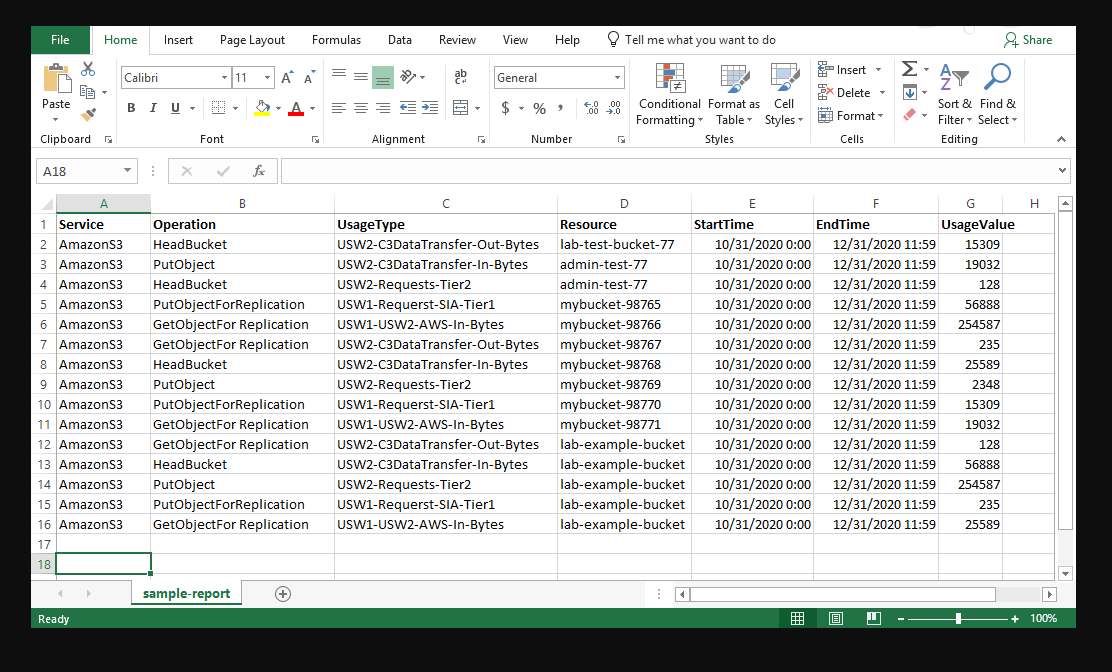This screenshot has width=1112, height=672.
Task: Select the column C header
Action: tap(446, 203)
